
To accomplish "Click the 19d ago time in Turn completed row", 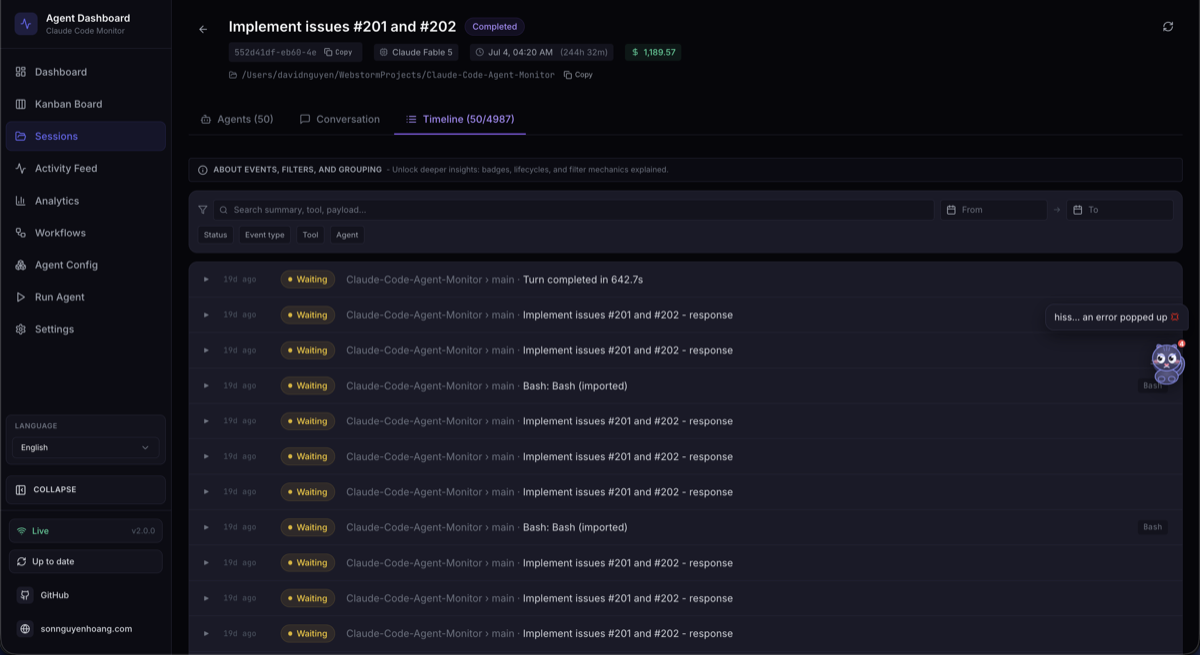I will [240, 280].
